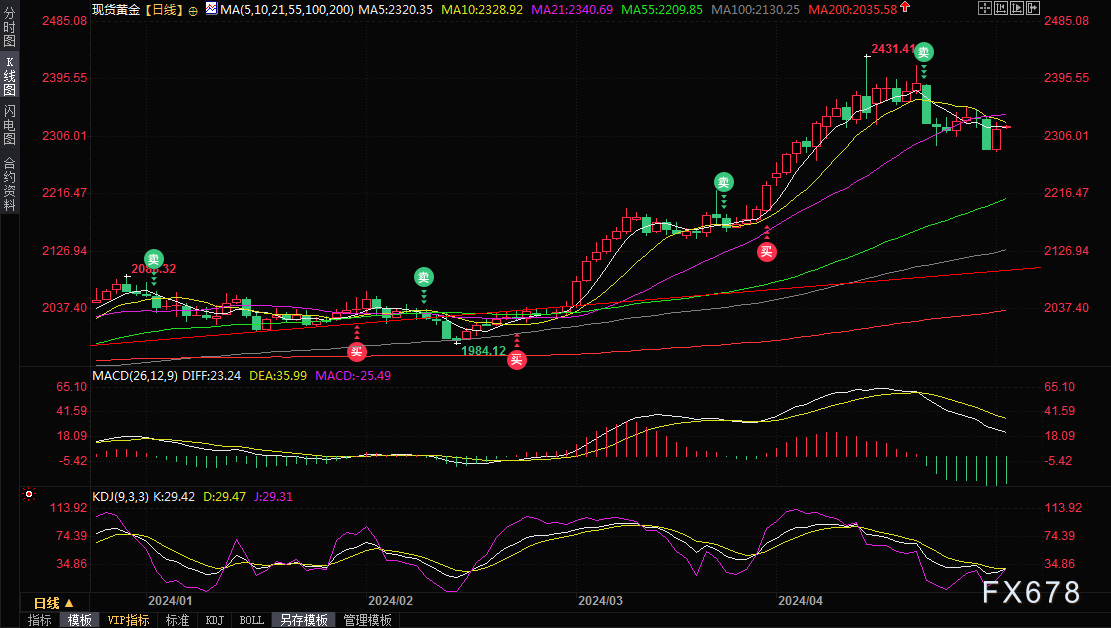Click the play-forward axis icon
Viewport: 1111px width, 628px height.
(1017, 9)
